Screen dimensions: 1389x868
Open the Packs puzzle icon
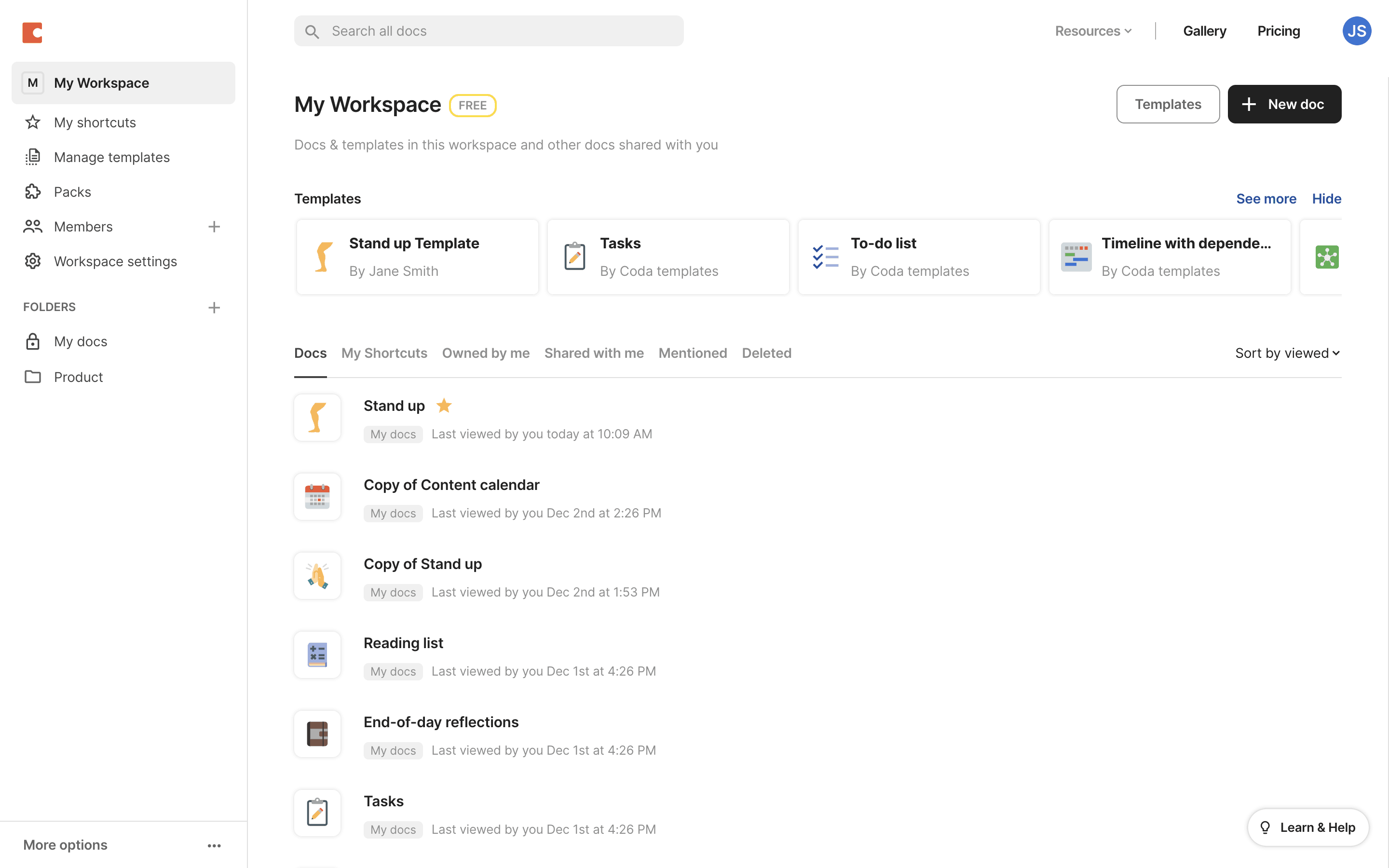(33, 192)
